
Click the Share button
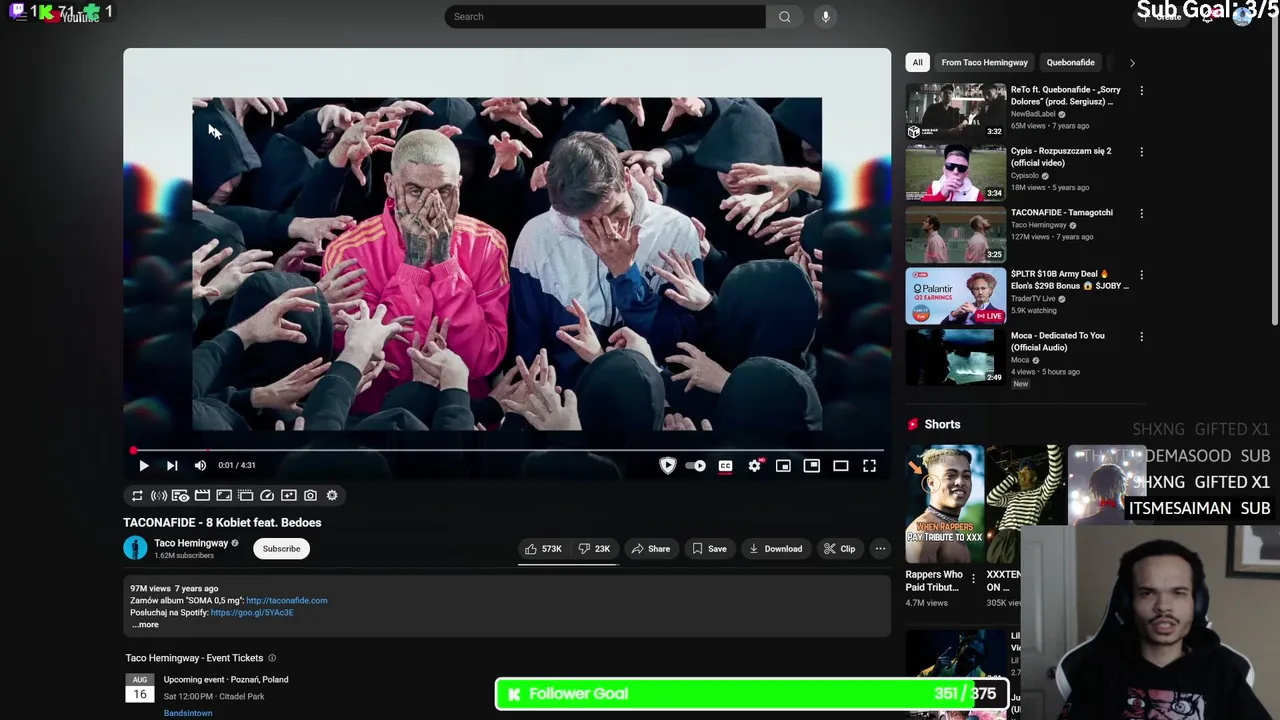(x=650, y=548)
